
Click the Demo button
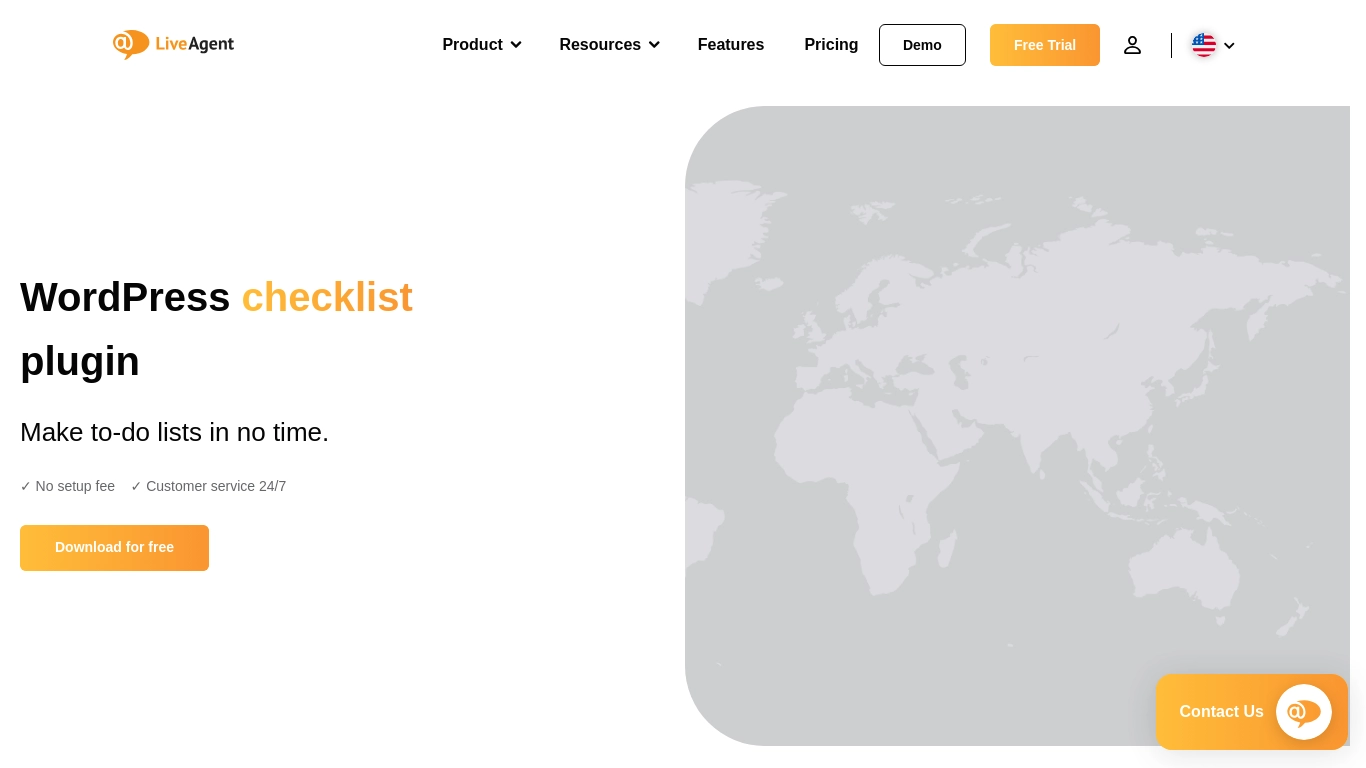point(921,45)
